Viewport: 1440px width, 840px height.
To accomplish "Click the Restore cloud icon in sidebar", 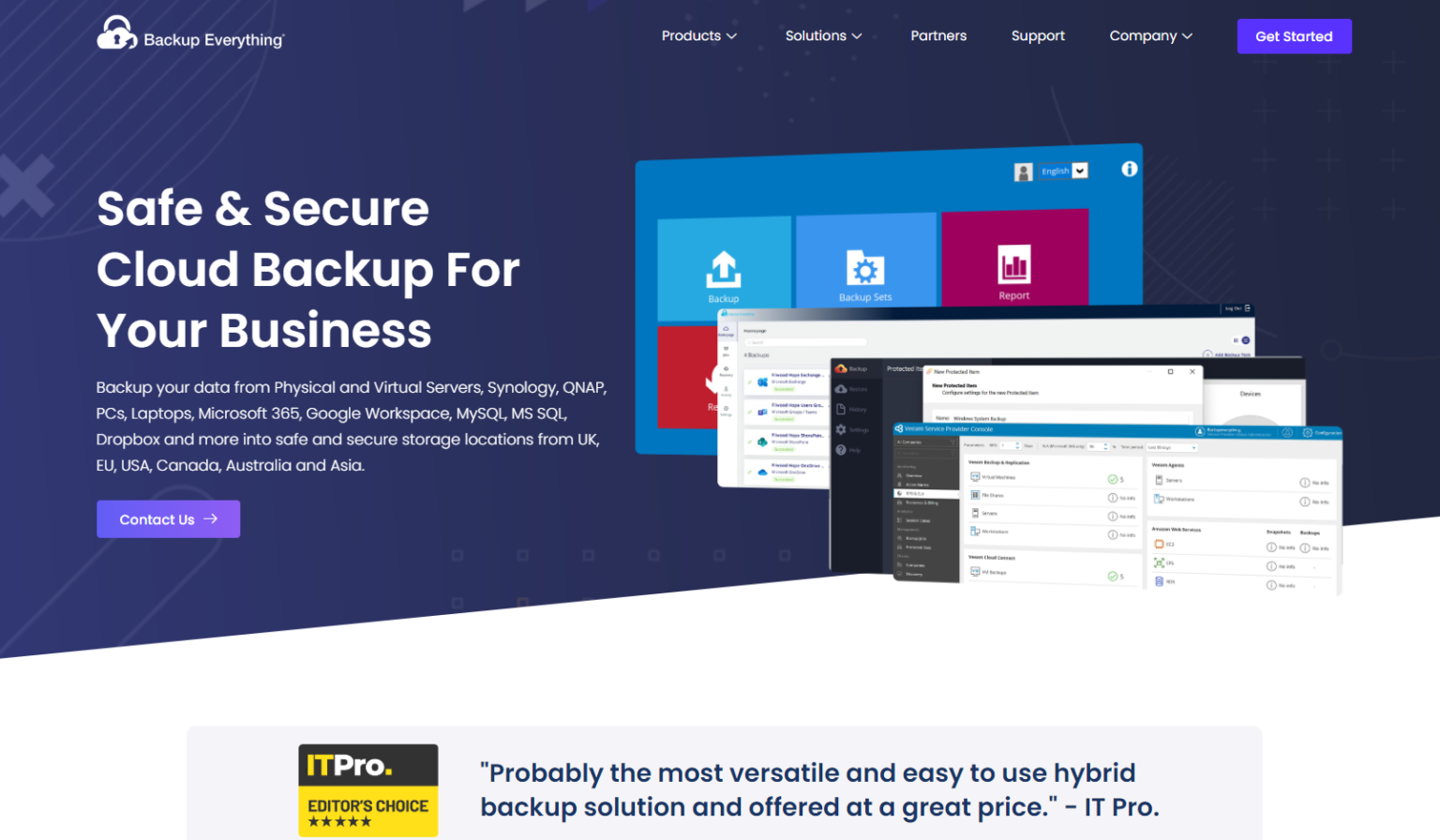I will [842, 389].
